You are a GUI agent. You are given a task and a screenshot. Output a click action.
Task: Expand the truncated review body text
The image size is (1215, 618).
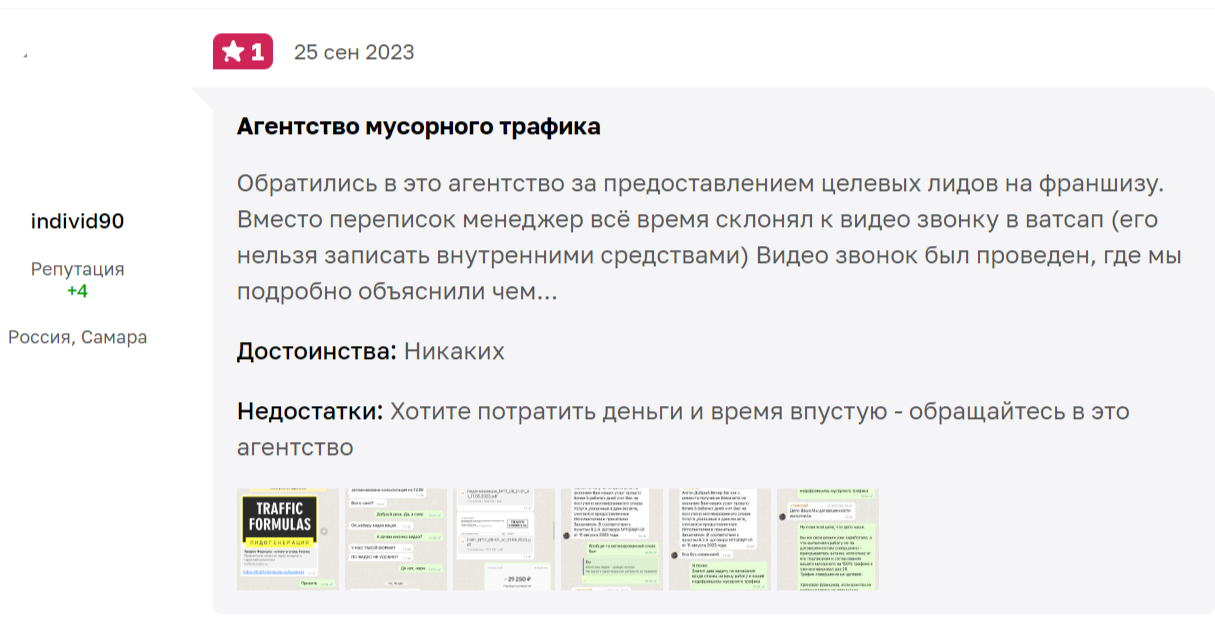[x=548, y=291]
